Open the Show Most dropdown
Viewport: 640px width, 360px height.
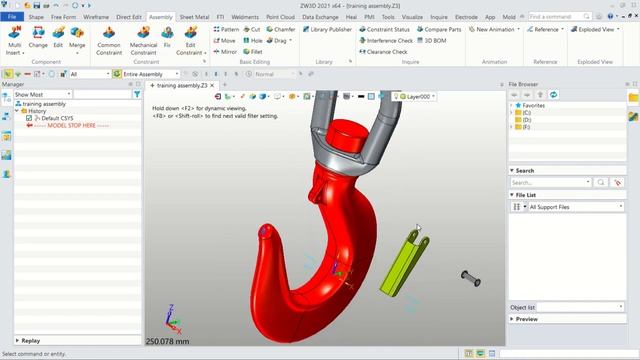(x=43, y=94)
